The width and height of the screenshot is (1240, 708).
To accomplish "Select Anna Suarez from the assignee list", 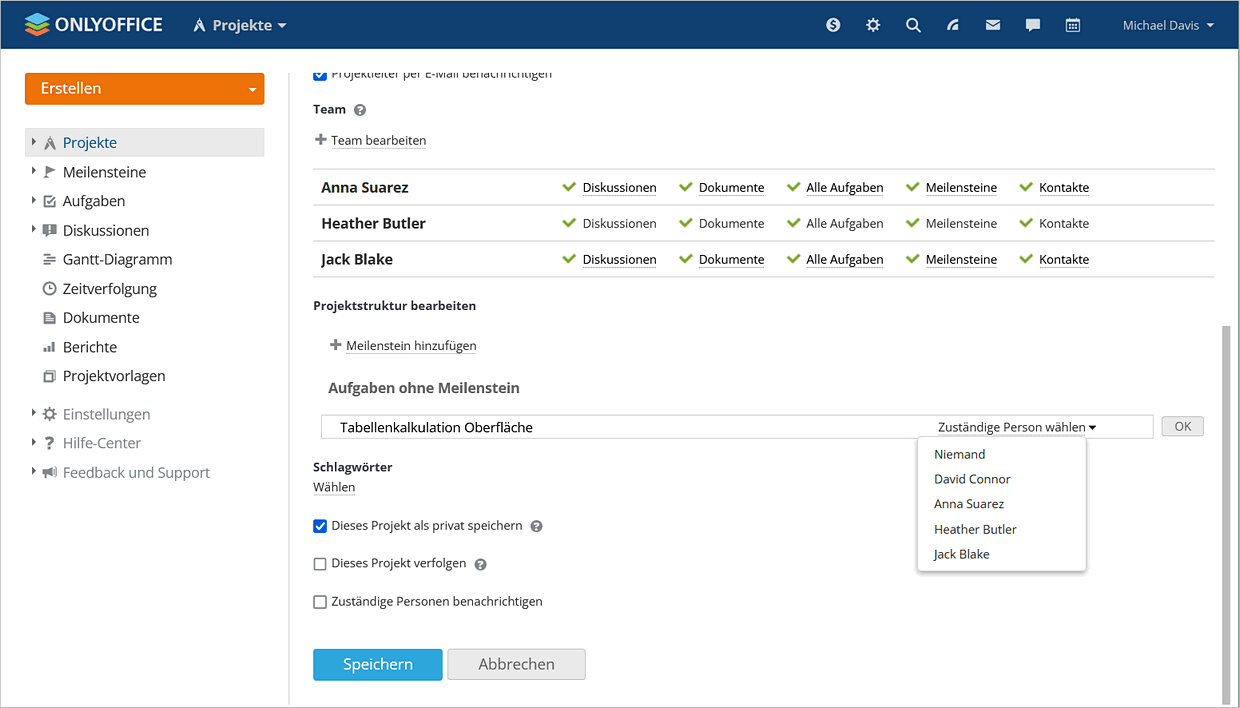I will click(x=1001, y=504).
